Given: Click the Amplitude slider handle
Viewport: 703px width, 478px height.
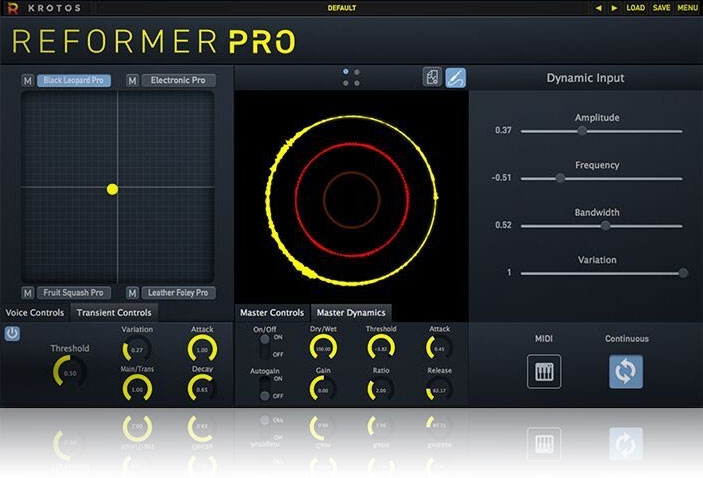Looking at the screenshot, I should pyautogui.click(x=582, y=131).
